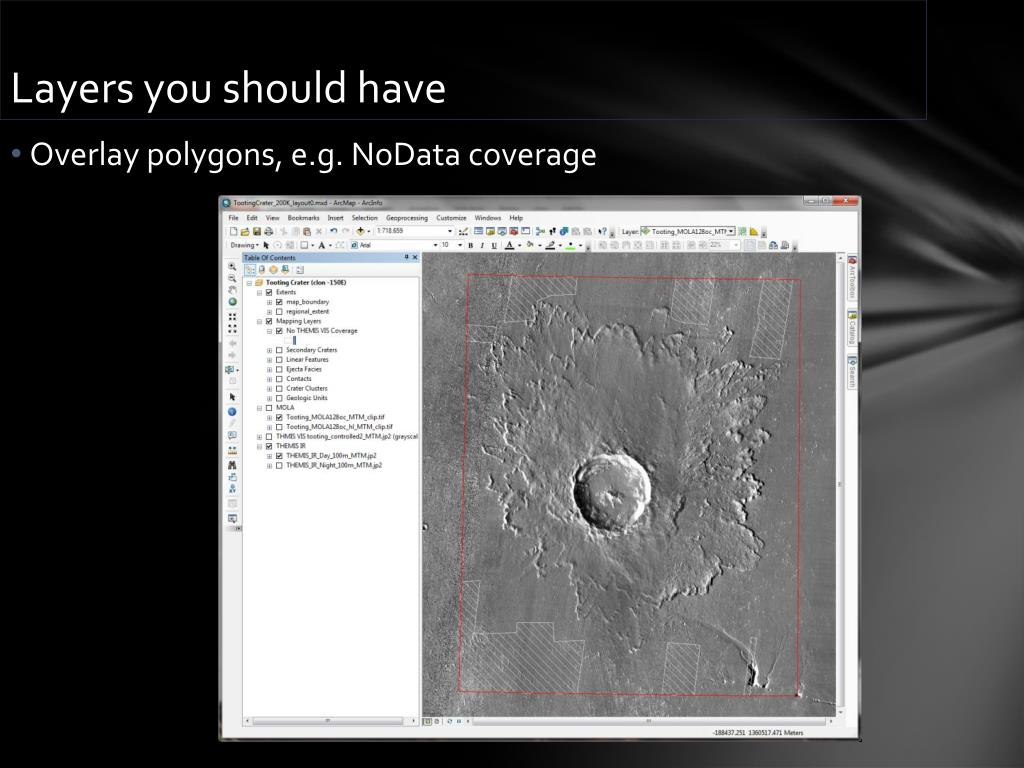The width and height of the screenshot is (1024, 768).
Task: List TOC by drawing order
Action: point(250,270)
